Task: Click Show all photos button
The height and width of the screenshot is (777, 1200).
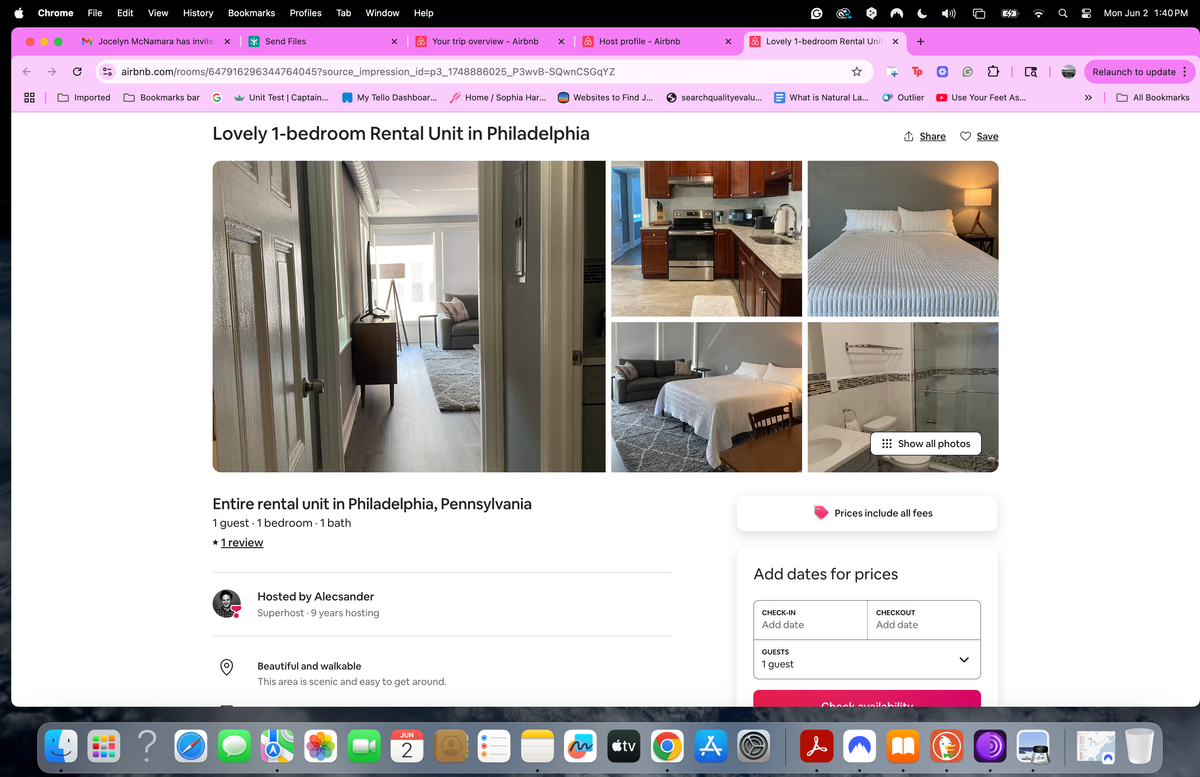Action: coord(925,443)
